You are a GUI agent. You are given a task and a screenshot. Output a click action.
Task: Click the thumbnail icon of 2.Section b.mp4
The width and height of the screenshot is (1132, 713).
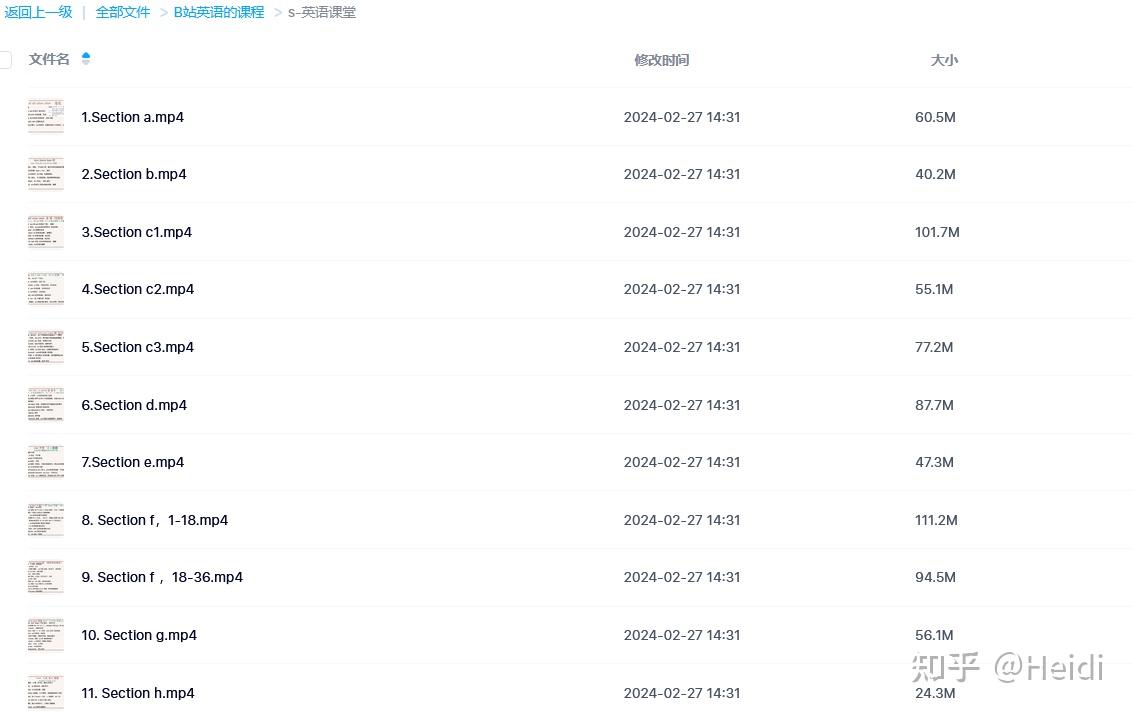pyautogui.click(x=45, y=174)
